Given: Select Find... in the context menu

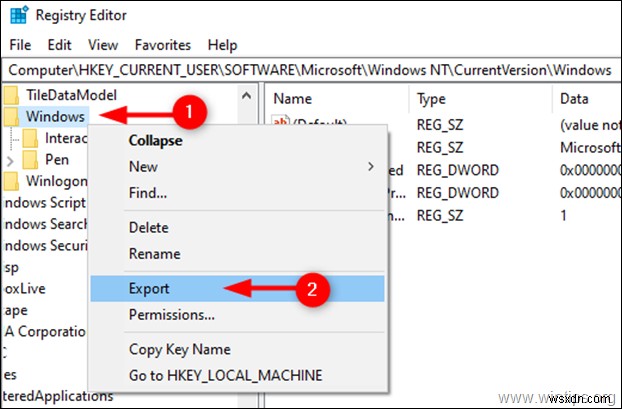Looking at the screenshot, I should [x=237, y=193].
